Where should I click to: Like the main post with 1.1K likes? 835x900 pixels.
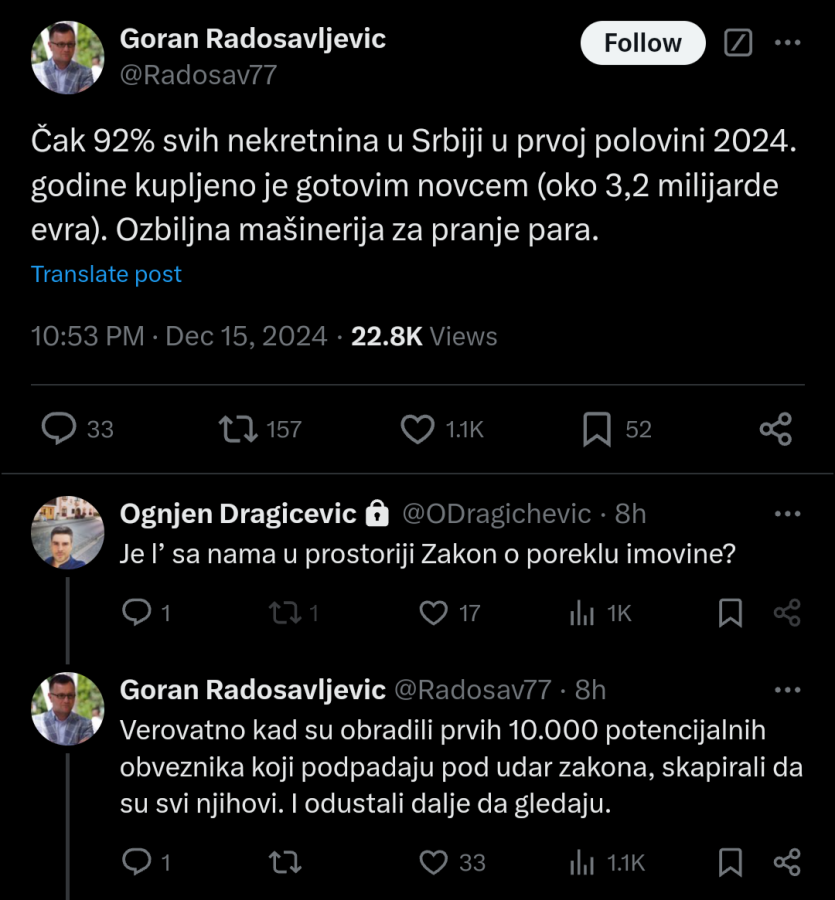417,429
